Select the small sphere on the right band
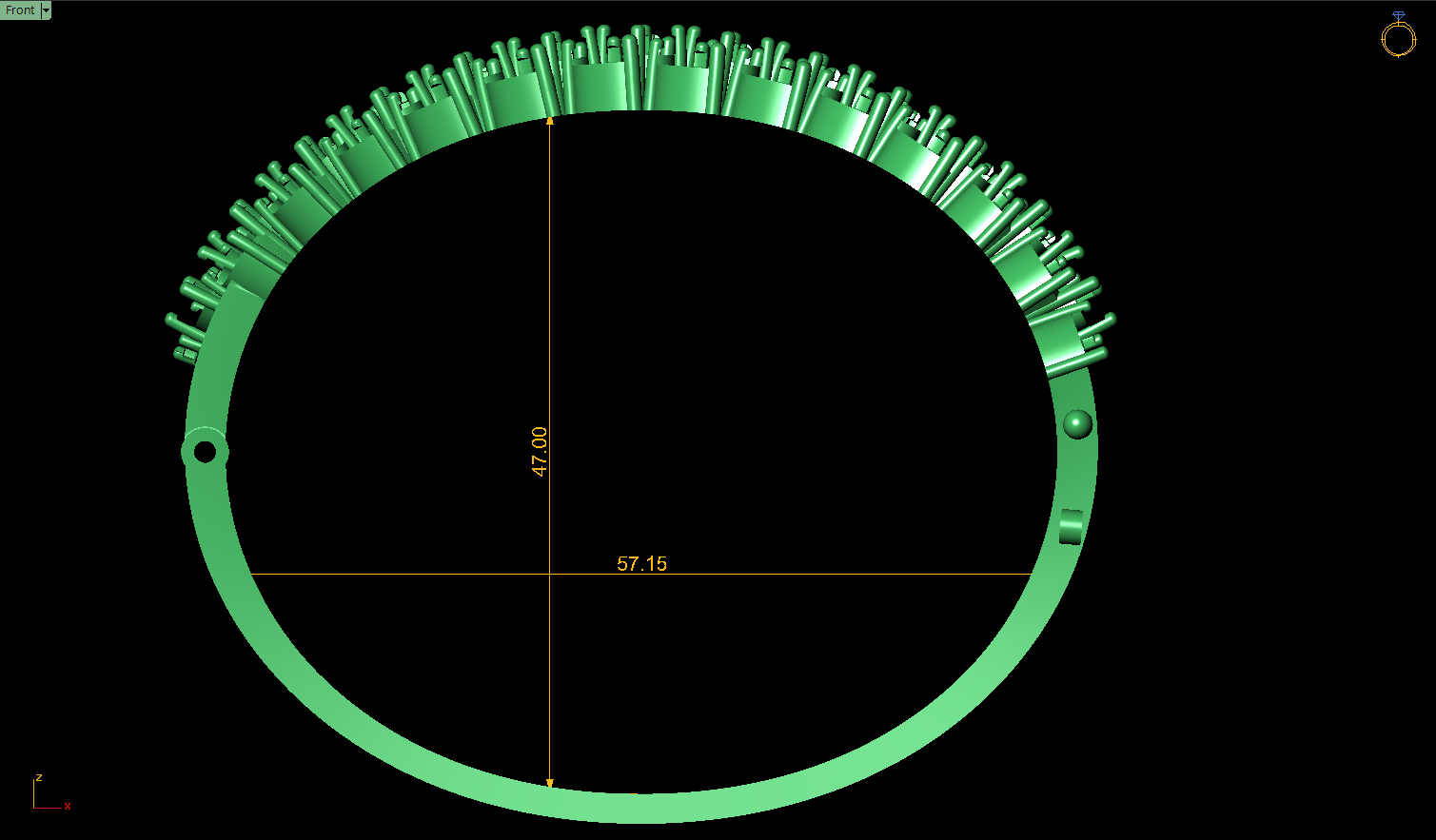This screenshot has height=840, width=1436. [1077, 423]
